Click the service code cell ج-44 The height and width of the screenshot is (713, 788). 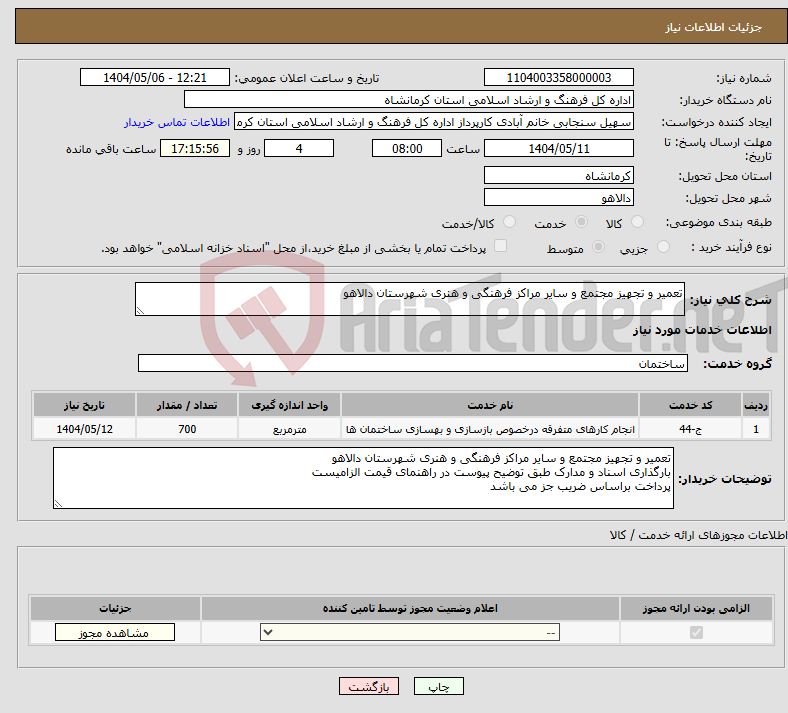[691, 429]
